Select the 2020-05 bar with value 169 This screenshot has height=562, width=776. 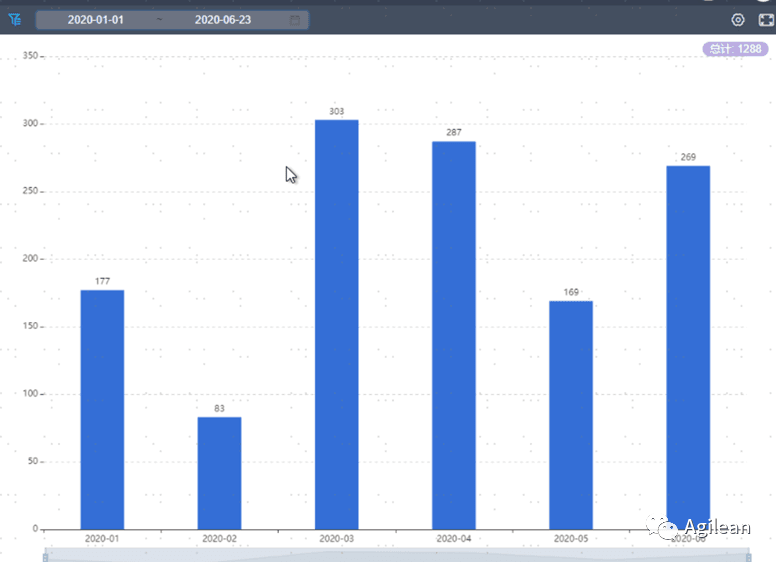571,415
